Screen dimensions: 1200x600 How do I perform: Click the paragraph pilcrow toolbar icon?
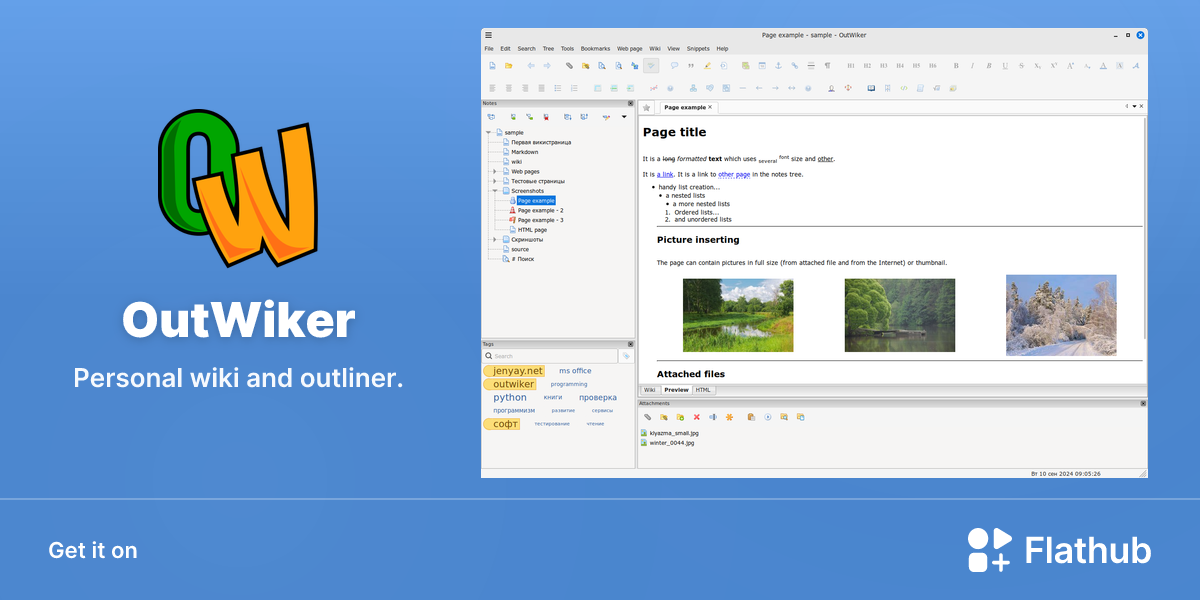pyautogui.click(x=827, y=66)
